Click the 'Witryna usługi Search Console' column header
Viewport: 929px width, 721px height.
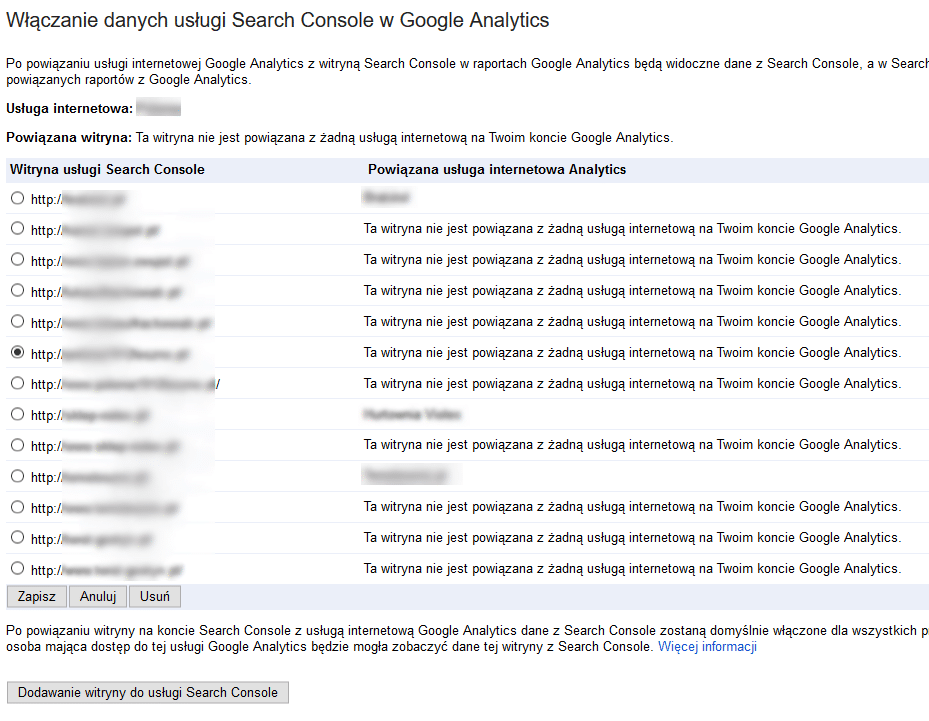[107, 169]
